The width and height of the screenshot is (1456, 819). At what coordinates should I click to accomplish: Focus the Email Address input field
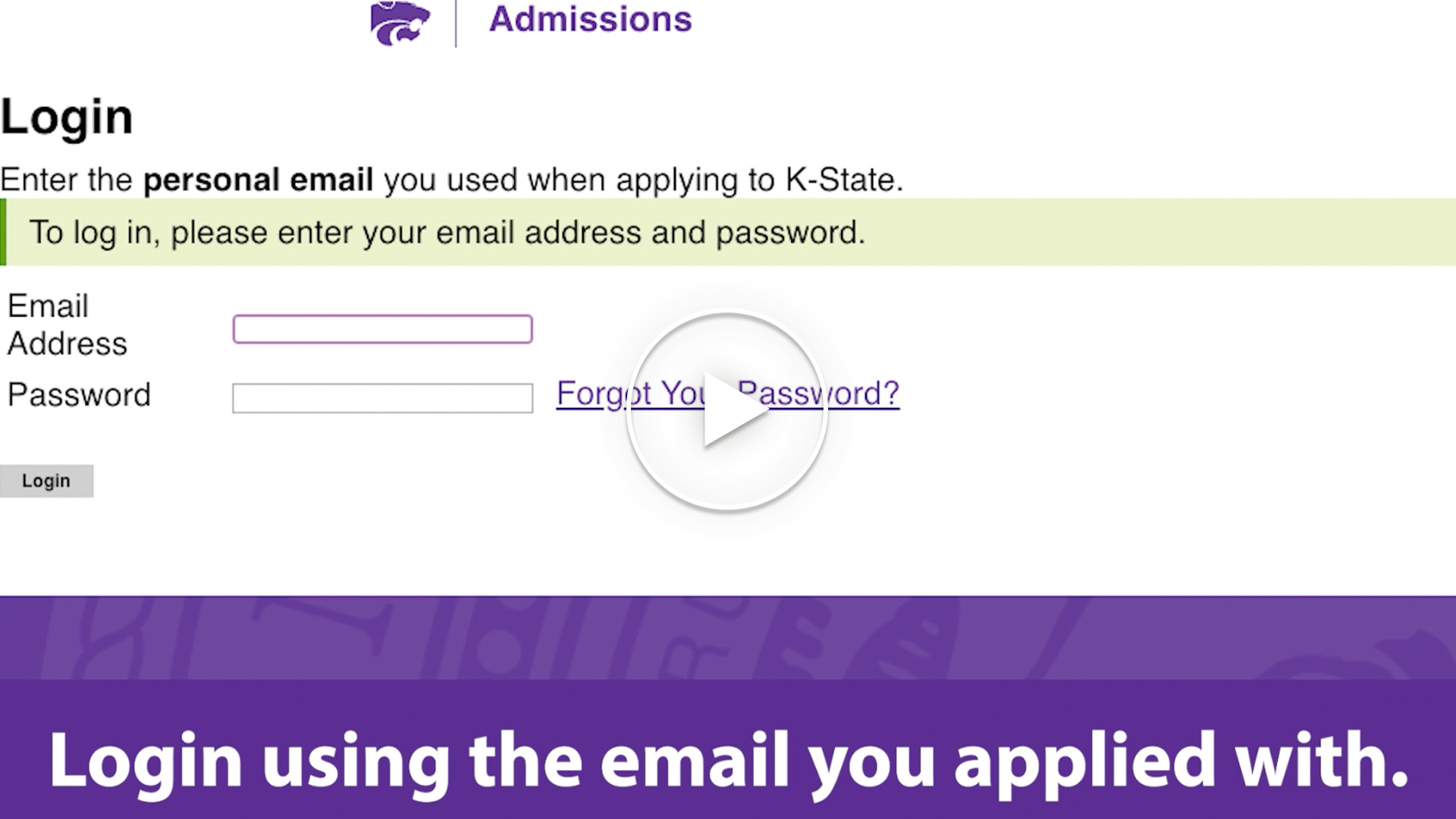(x=382, y=329)
